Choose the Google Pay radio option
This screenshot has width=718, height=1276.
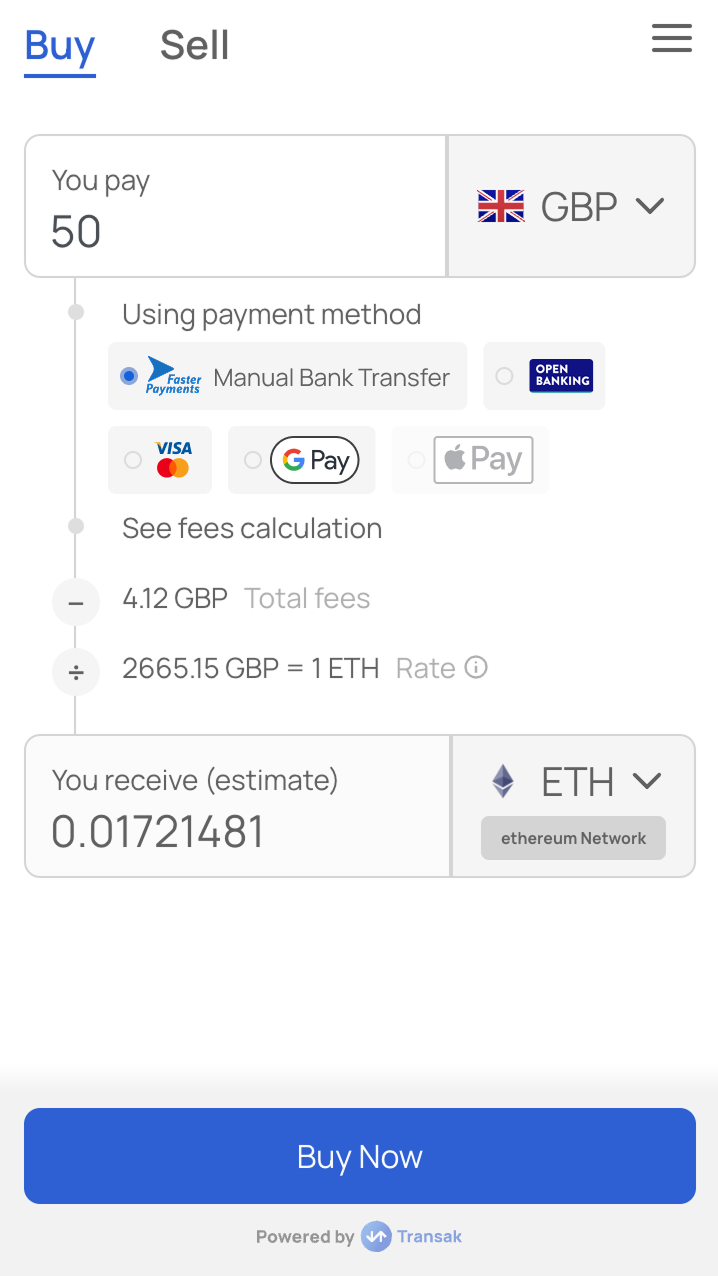[253, 460]
